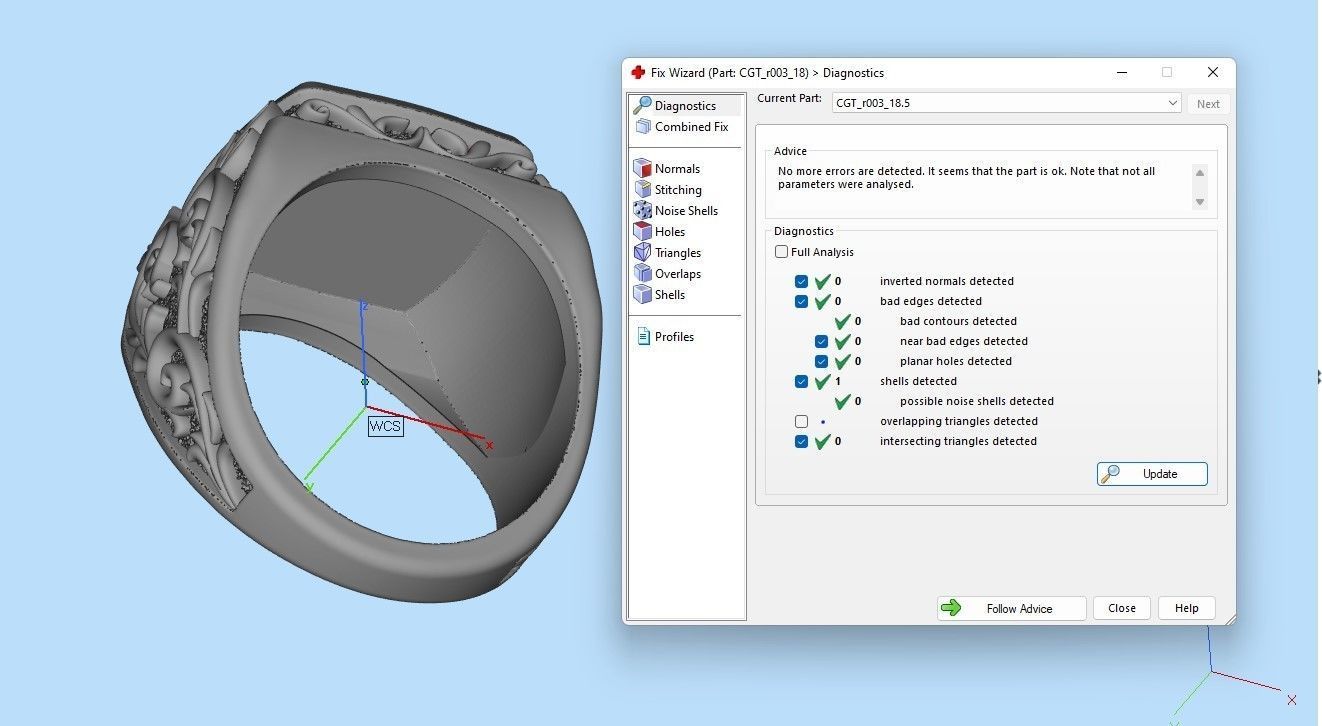1322x726 pixels.
Task: Open Profiles in the sidebar
Action: tap(674, 337)
